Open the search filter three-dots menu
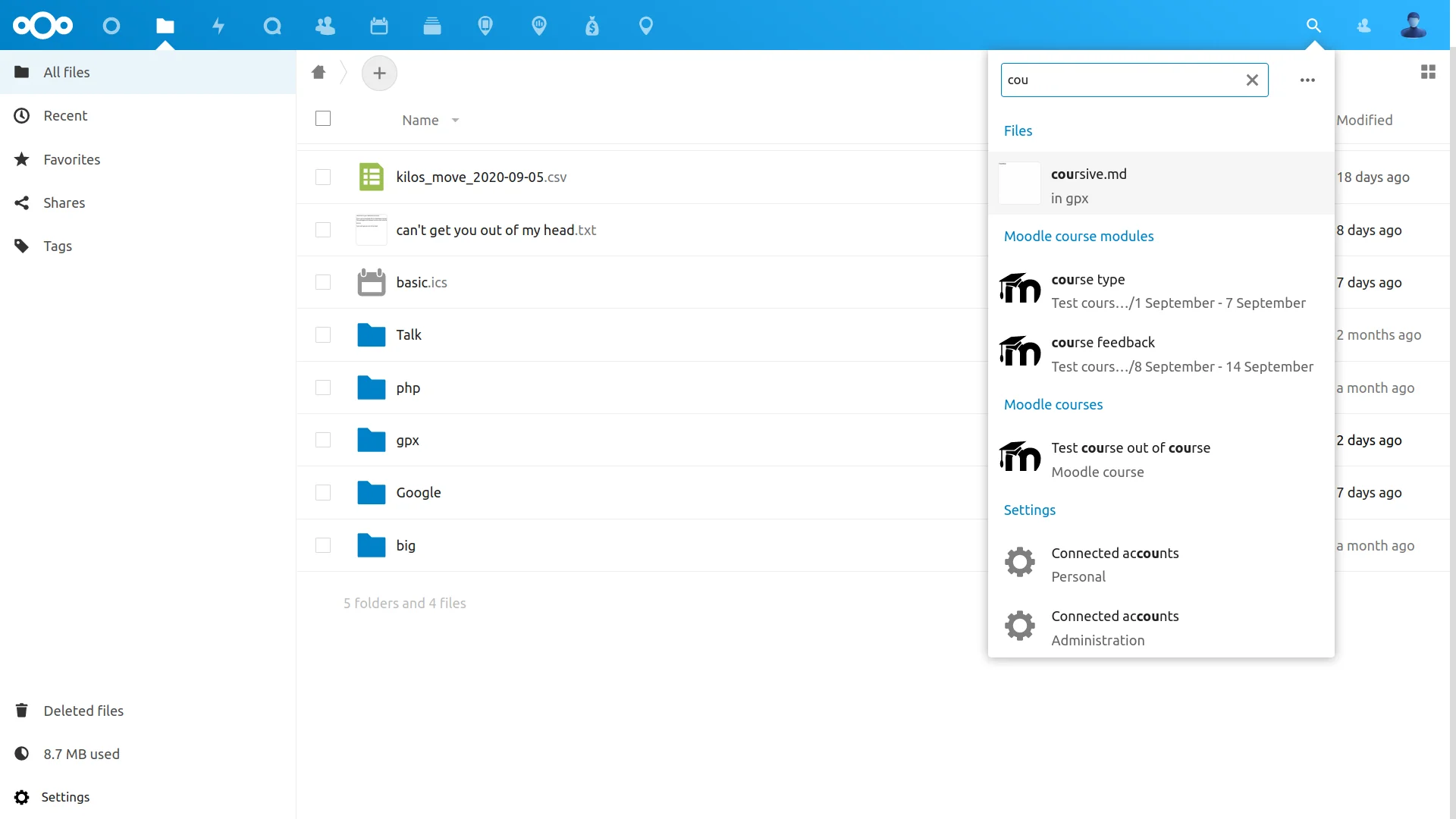Viewport: 1456px width, 819px height. tap(1307, 80)
